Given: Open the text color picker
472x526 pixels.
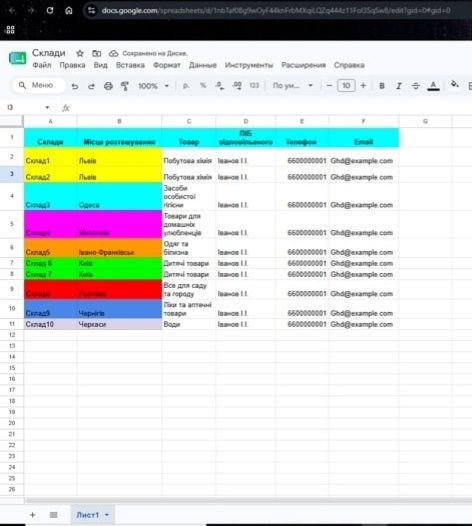Looking at the screenshot, I should pyautogui.click(x=433, y=86).
